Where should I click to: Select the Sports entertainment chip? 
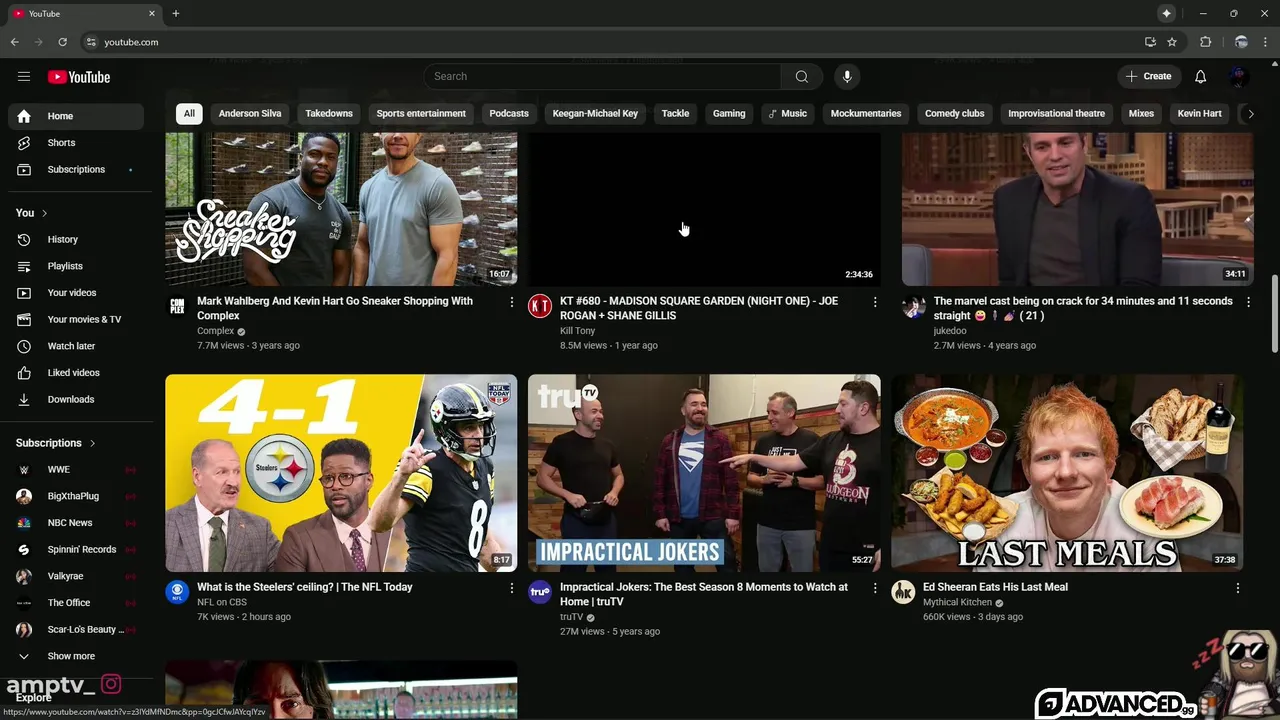tap(421, 114)
